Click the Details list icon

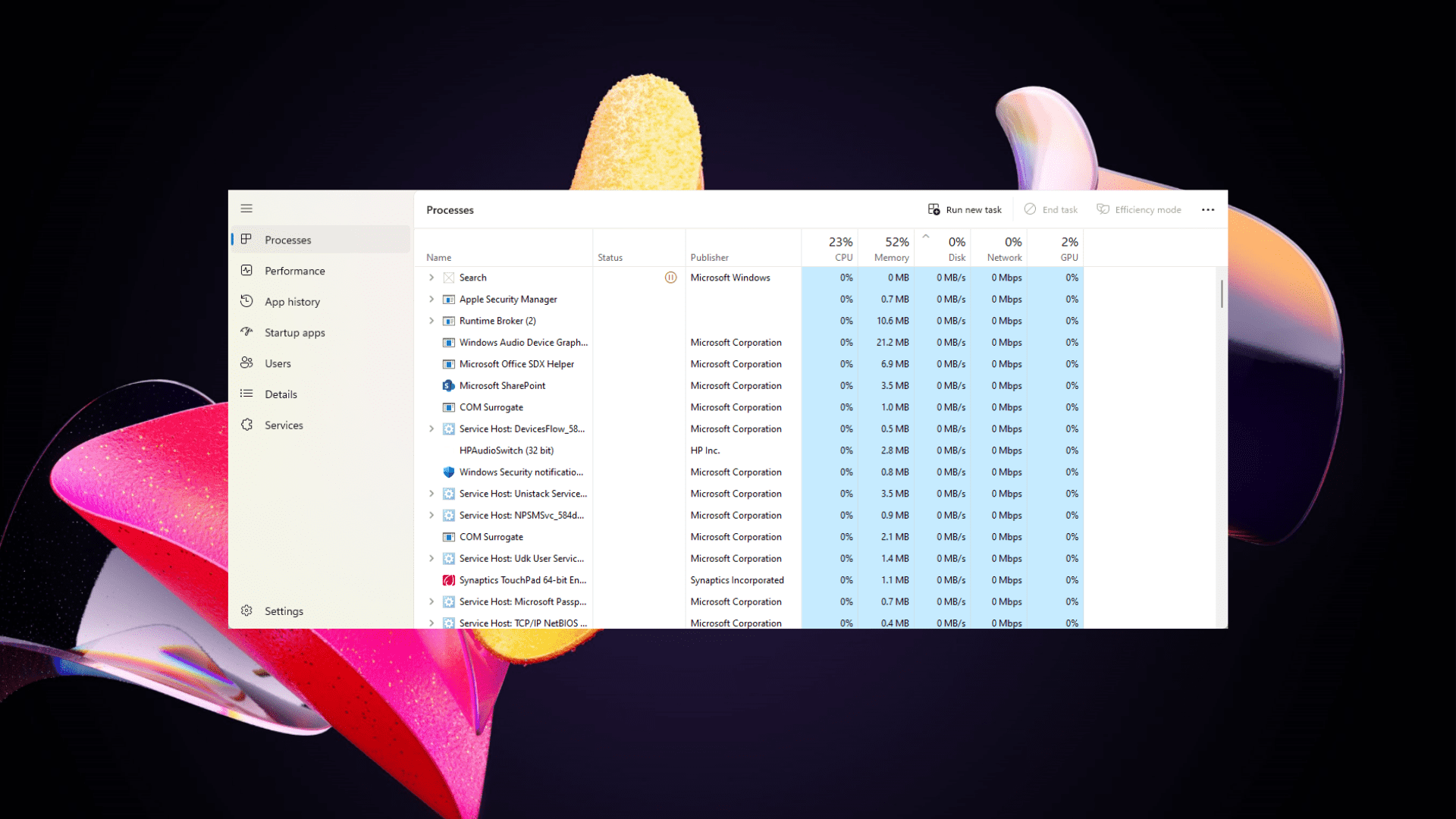pos(246,394)
